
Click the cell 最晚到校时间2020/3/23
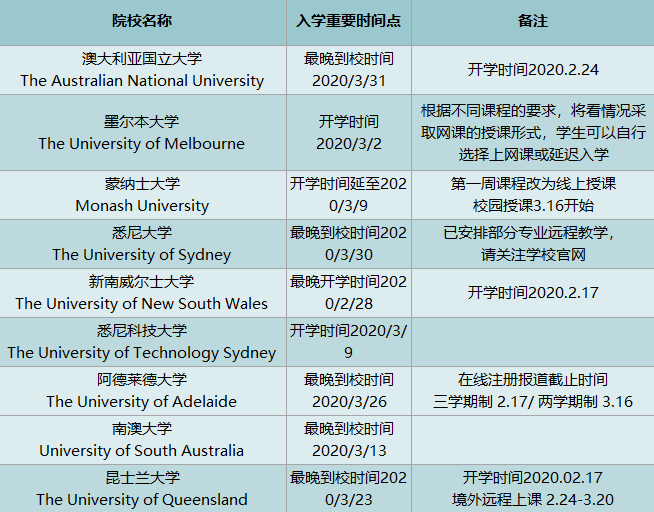point(349,489)
